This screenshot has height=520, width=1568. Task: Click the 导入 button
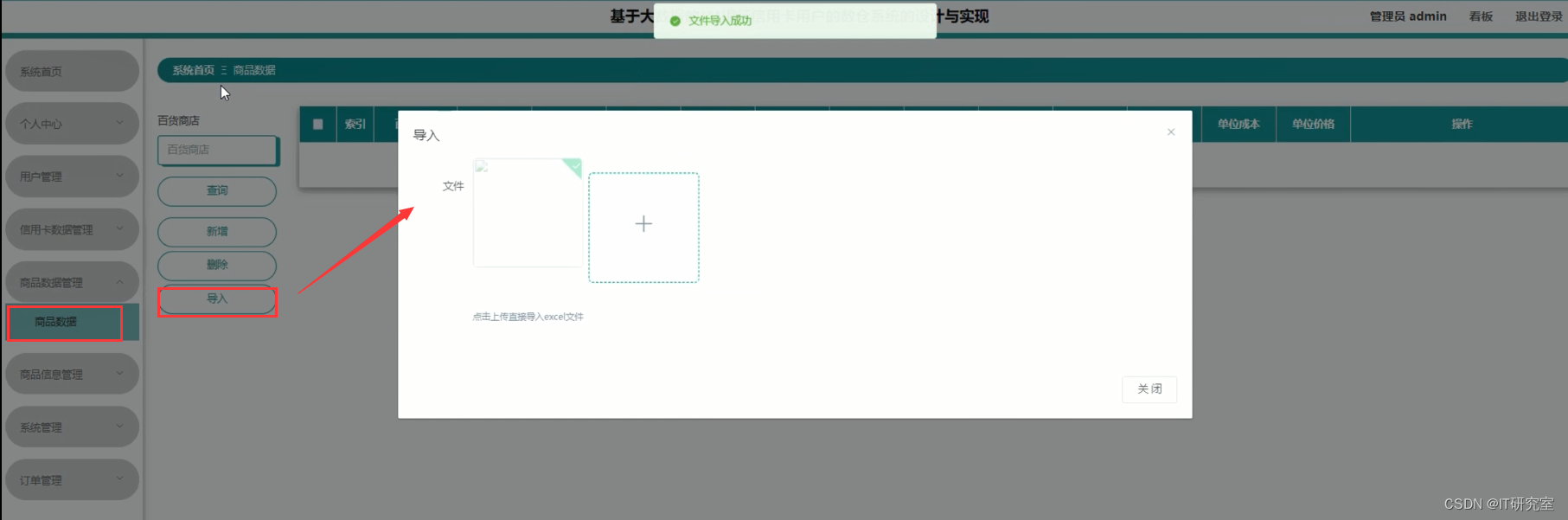tap(217, 299)
